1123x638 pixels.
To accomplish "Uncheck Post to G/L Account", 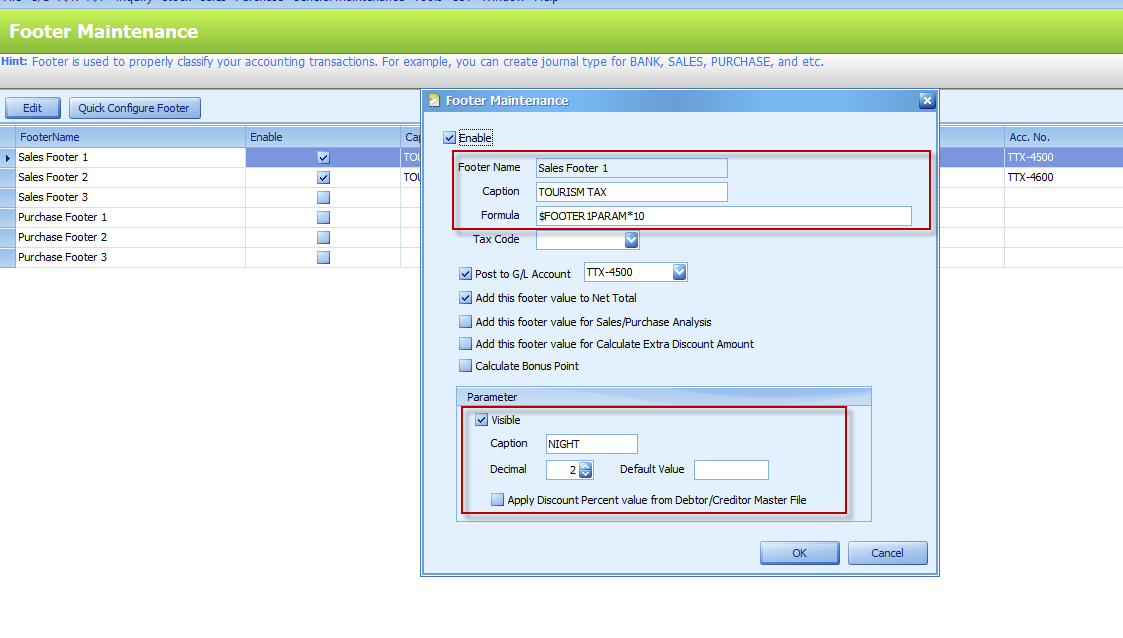I will (466, 273).
